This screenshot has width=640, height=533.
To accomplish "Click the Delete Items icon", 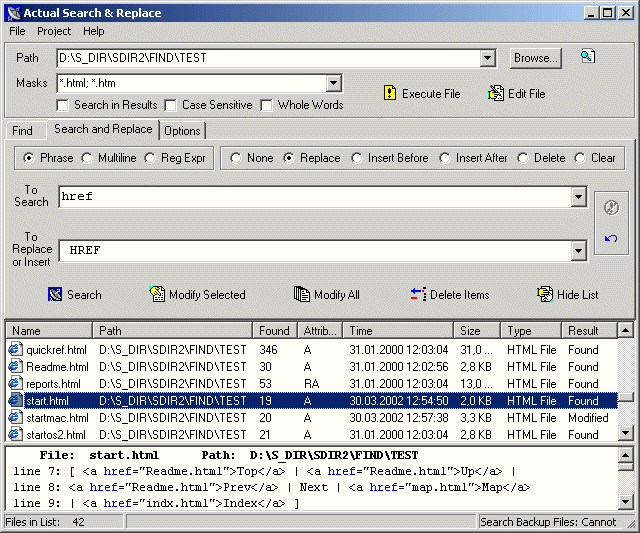I will point(418,294).
